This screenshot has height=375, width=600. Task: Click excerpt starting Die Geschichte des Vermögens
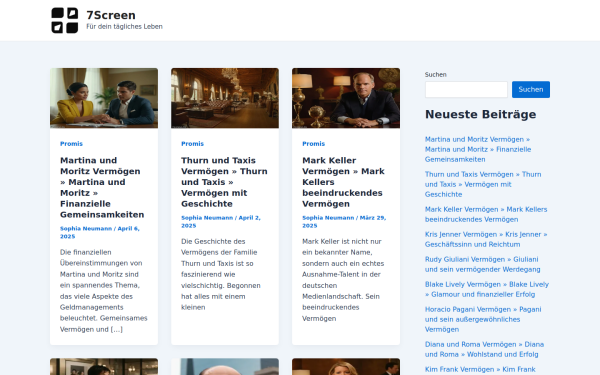(221, 274)
